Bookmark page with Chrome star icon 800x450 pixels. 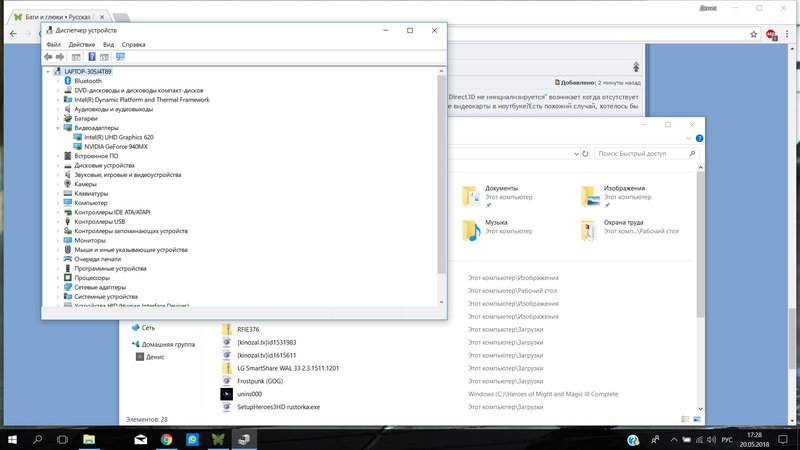pos(754,34)
